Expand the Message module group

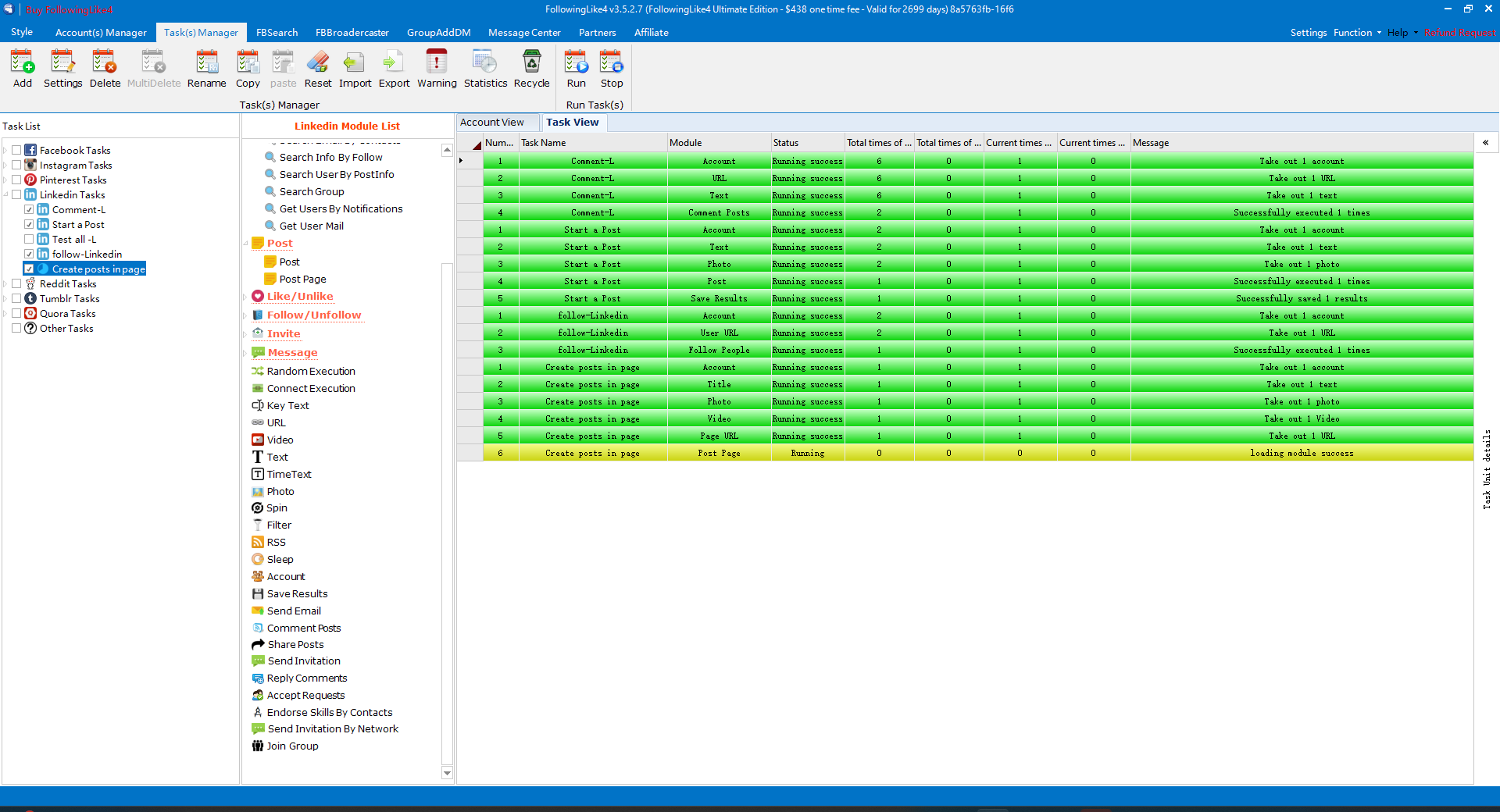coord(245,353)
